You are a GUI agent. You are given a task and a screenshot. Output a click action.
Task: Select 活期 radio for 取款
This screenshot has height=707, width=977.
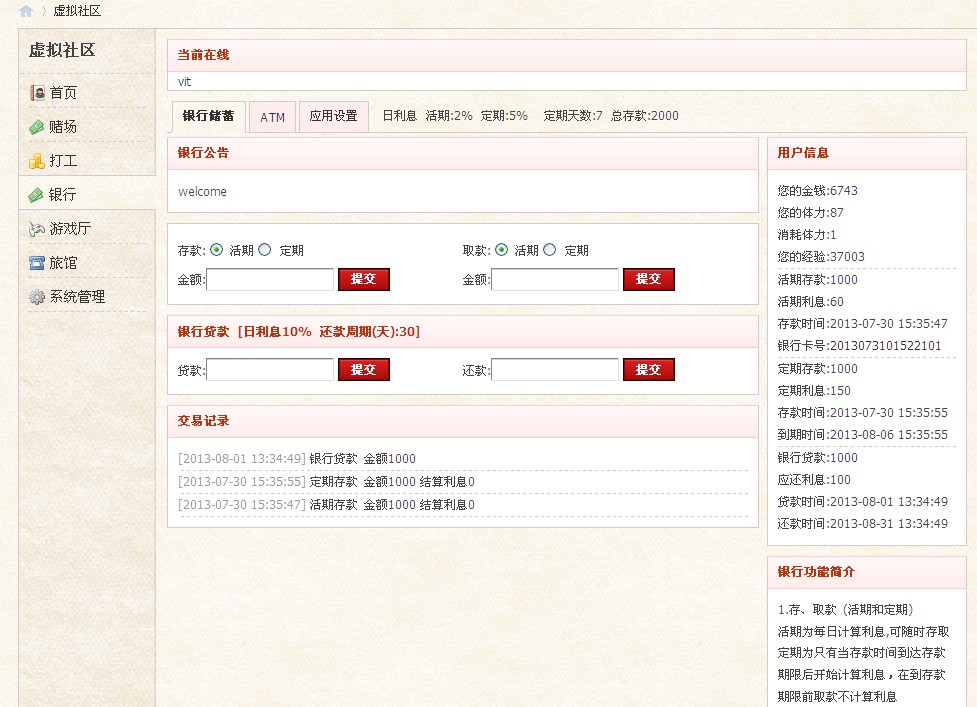tap(502, 250)
